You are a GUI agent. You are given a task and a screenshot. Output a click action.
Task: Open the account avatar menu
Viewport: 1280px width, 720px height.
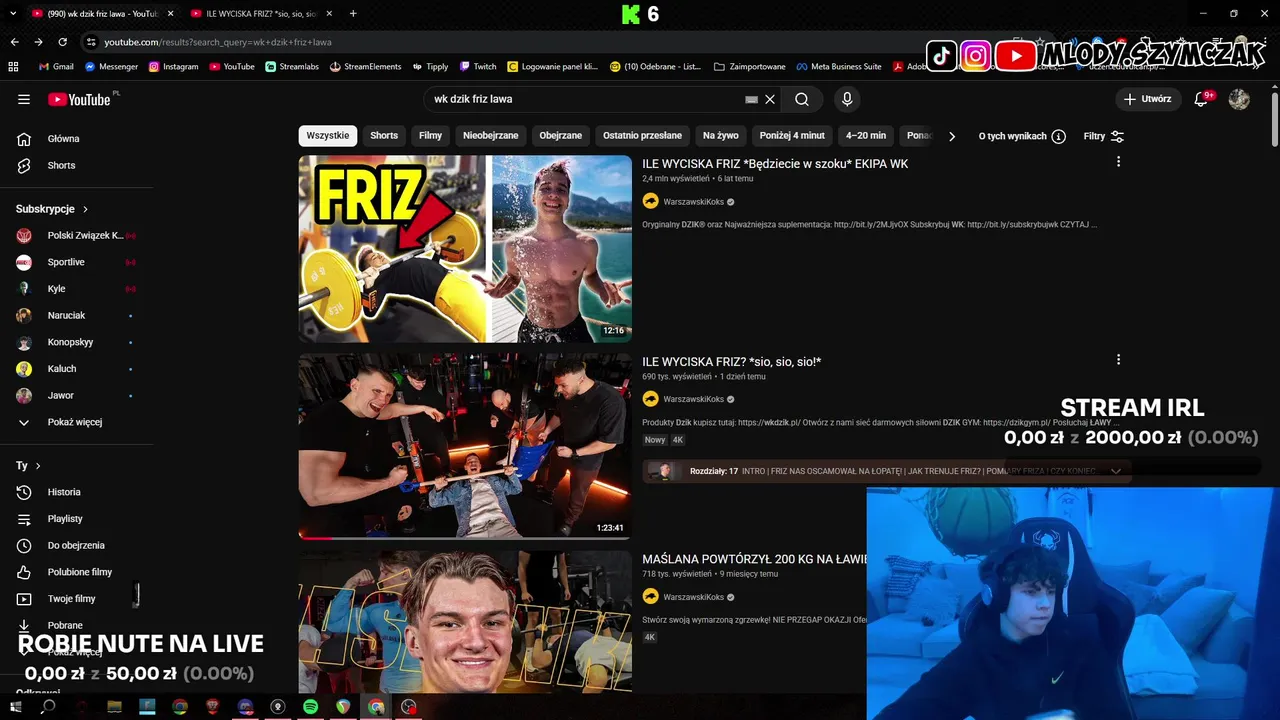pyautogui.click(x=1239, y=99)
